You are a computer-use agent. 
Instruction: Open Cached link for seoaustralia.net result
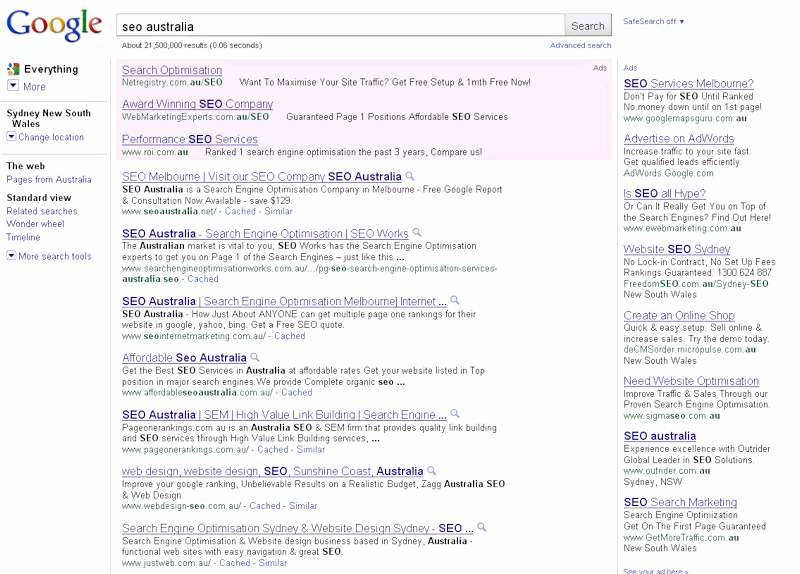point(240,211)
